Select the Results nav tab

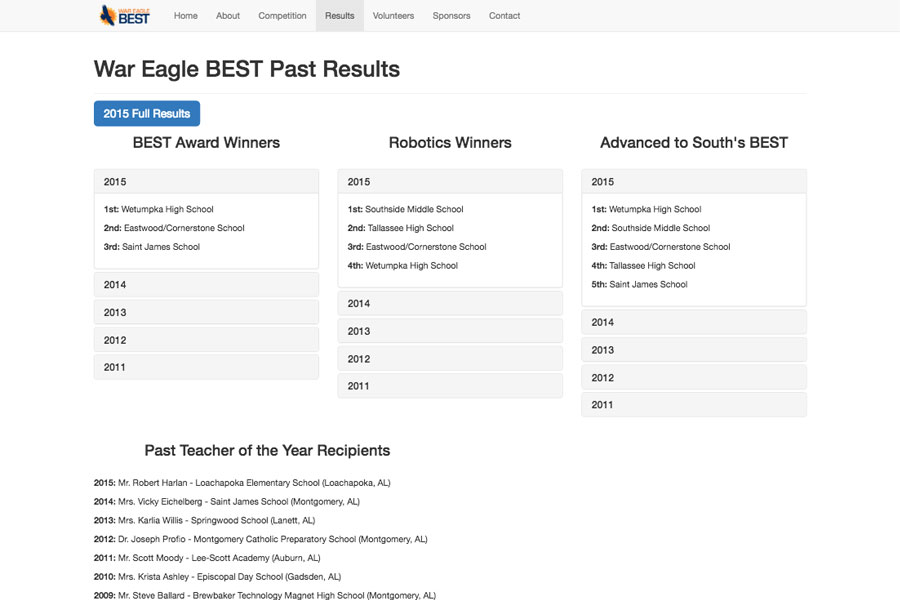tap(340, 16)
